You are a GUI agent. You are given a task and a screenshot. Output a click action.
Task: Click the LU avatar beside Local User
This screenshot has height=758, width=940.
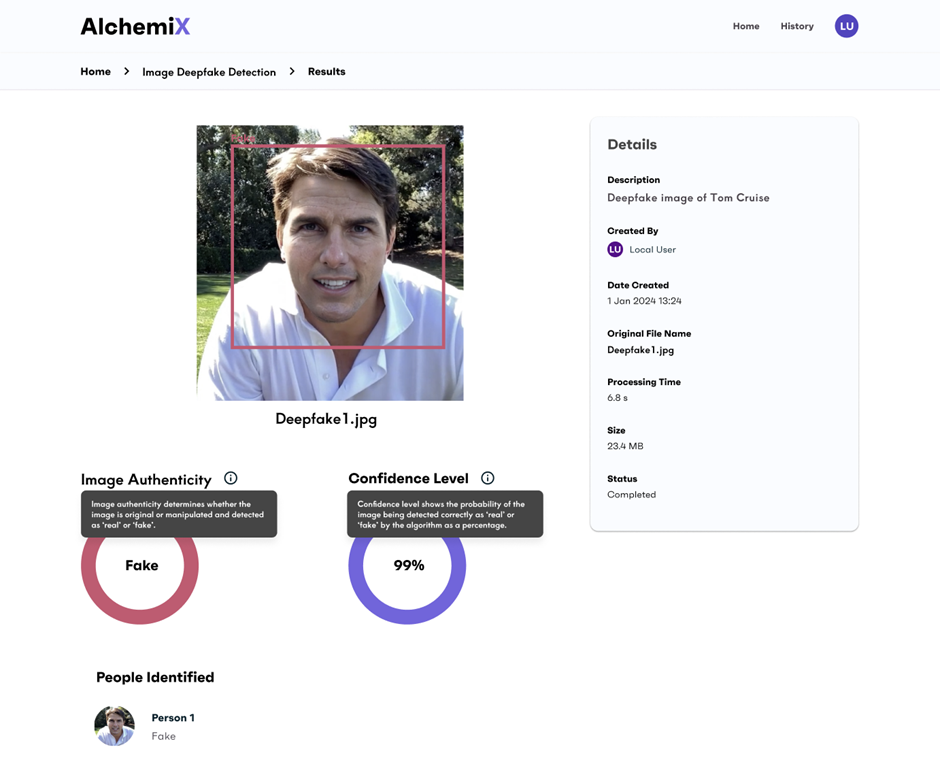pos(615,249)
